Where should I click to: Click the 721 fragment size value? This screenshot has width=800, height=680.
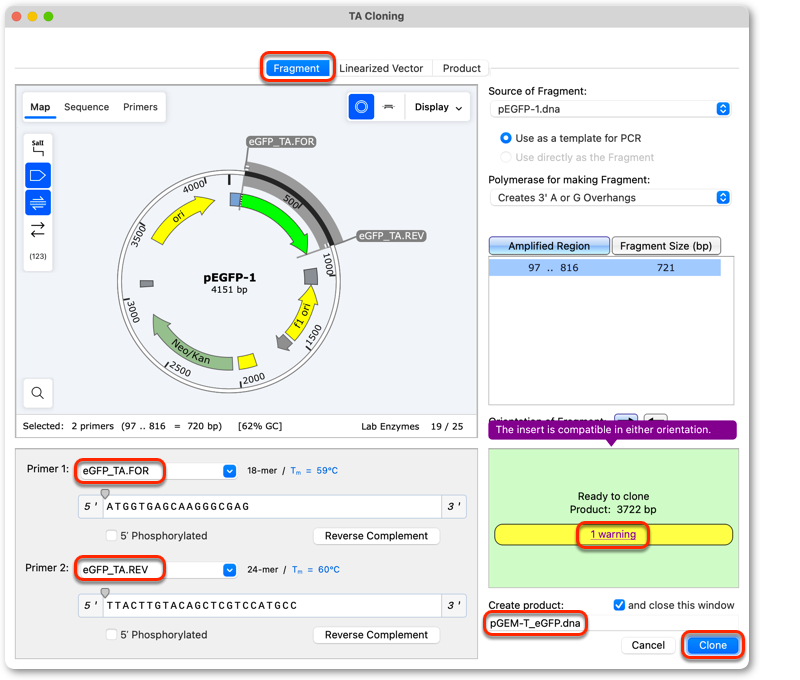pyautogui.click(x=666, y=267)
